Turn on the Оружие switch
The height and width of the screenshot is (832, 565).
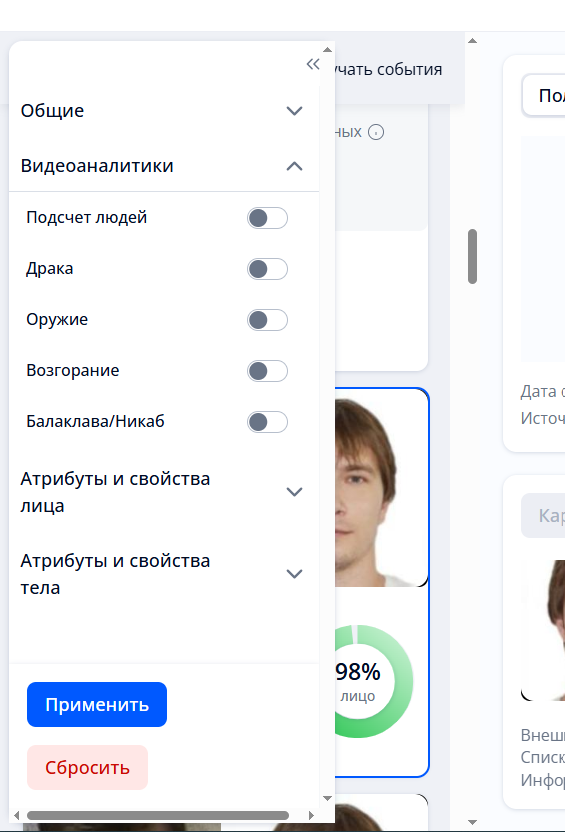tap(267, 320)
